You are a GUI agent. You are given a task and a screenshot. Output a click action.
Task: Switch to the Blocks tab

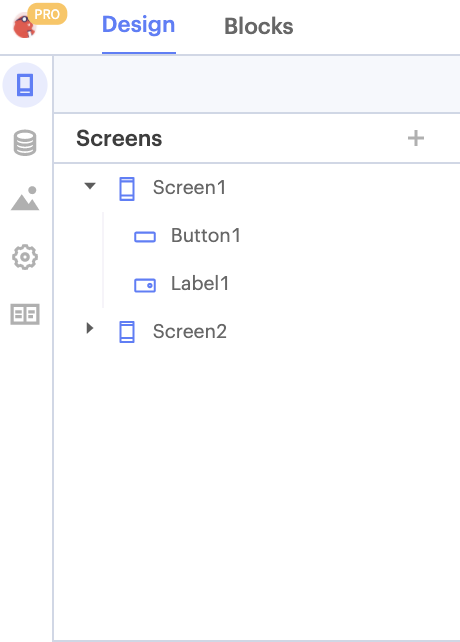258,26
